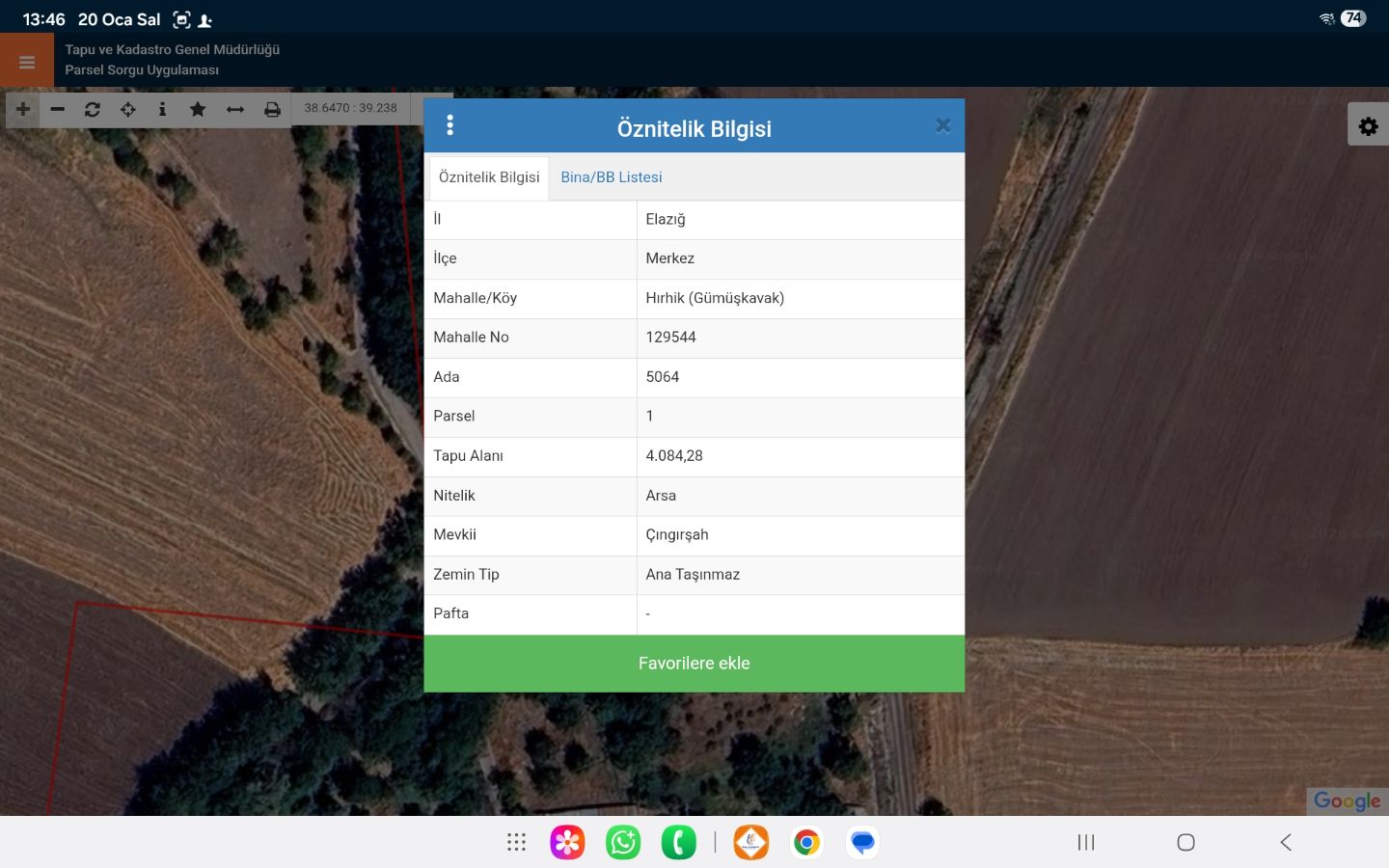Open favorites star in toolbar
1389x868 pixels.
click(x=198, y=109)
